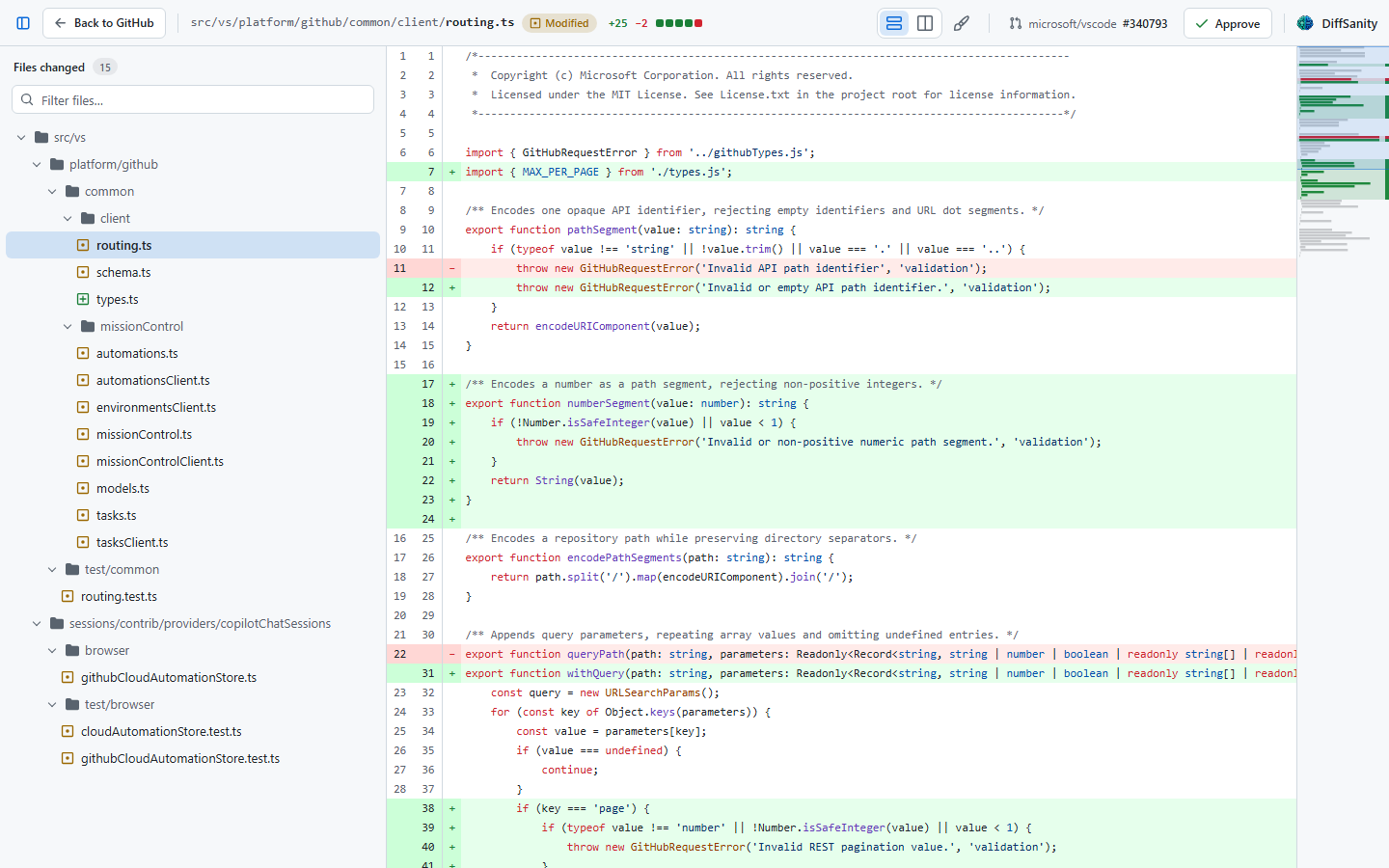
Task: Open missionControl.ts file icon
Action: click(x=83, y=435)
